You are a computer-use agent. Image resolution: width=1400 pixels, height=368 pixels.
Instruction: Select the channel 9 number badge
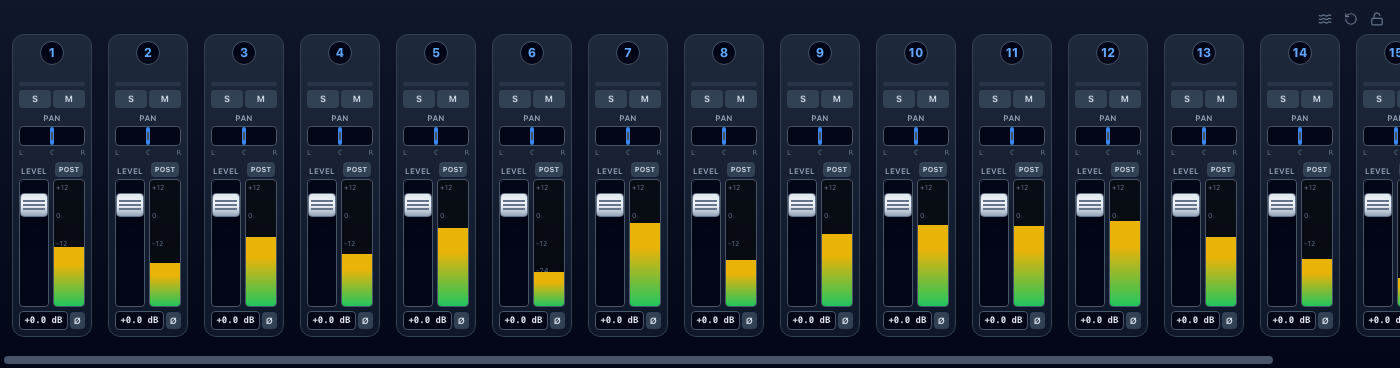tap(820, 53)
